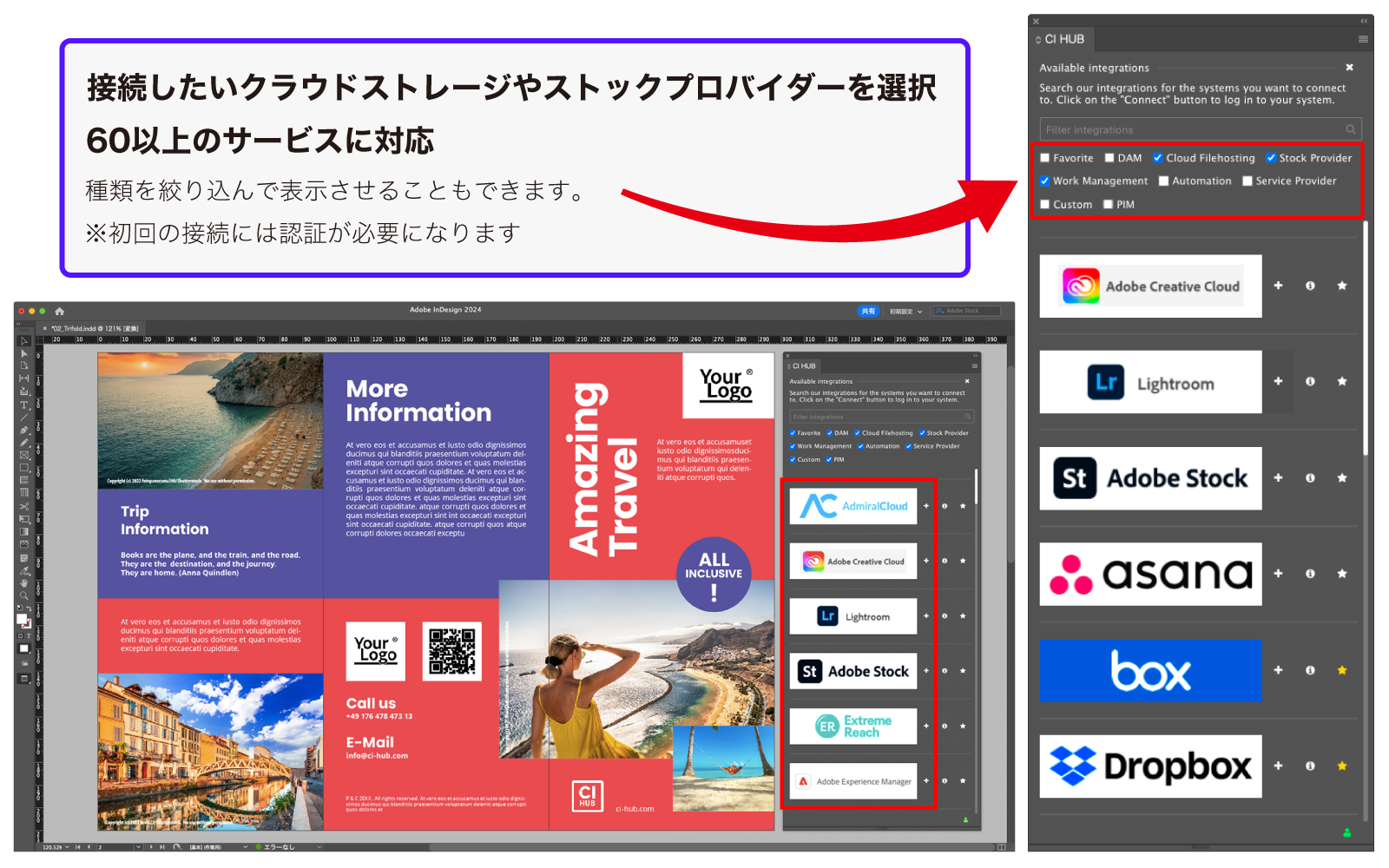1389x868 pixels.
Task: Click the InDesign toolbar's fill color swatch
Action: pyautogui.click(x=21, y=618)
